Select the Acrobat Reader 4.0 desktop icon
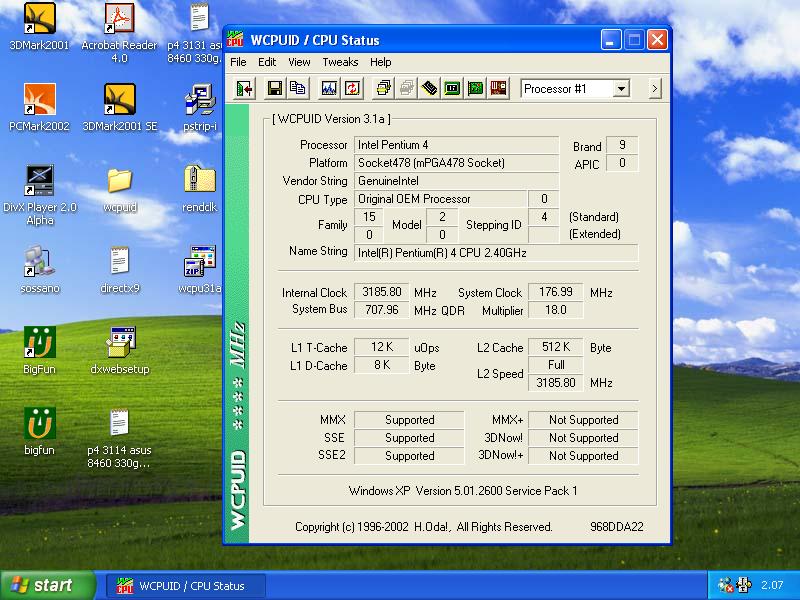This screenshot has height=600, width=800. point(119,33)
